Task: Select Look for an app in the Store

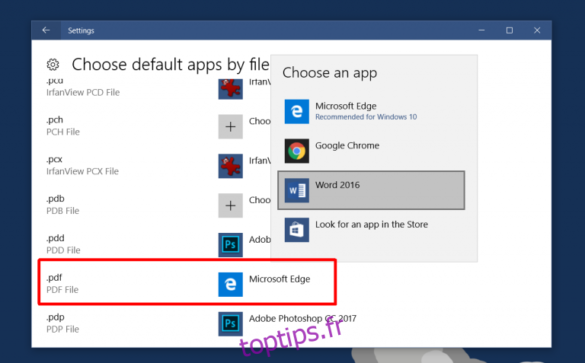Action: tap(371, 230)
